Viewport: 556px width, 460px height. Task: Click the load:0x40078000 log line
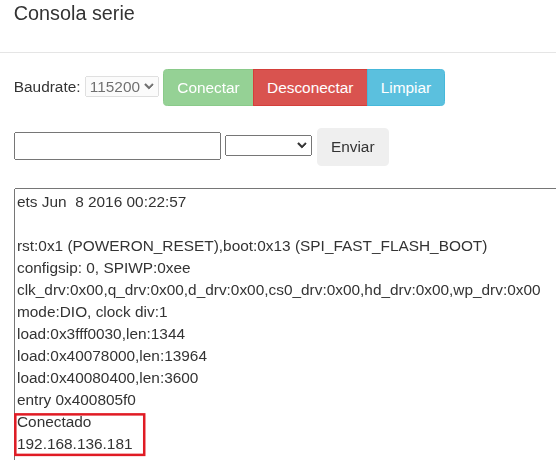point(112,356)
